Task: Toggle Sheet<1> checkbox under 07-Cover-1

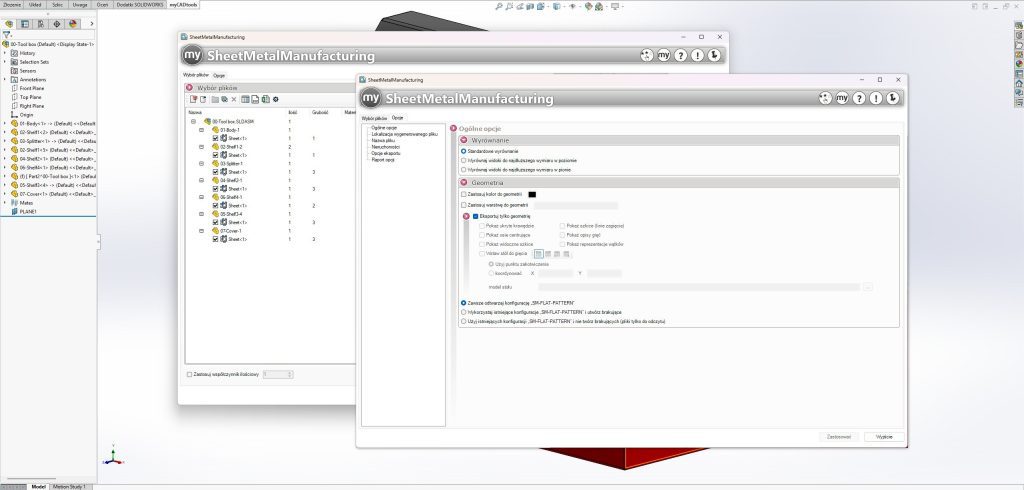Action: [x=216, y=239]
